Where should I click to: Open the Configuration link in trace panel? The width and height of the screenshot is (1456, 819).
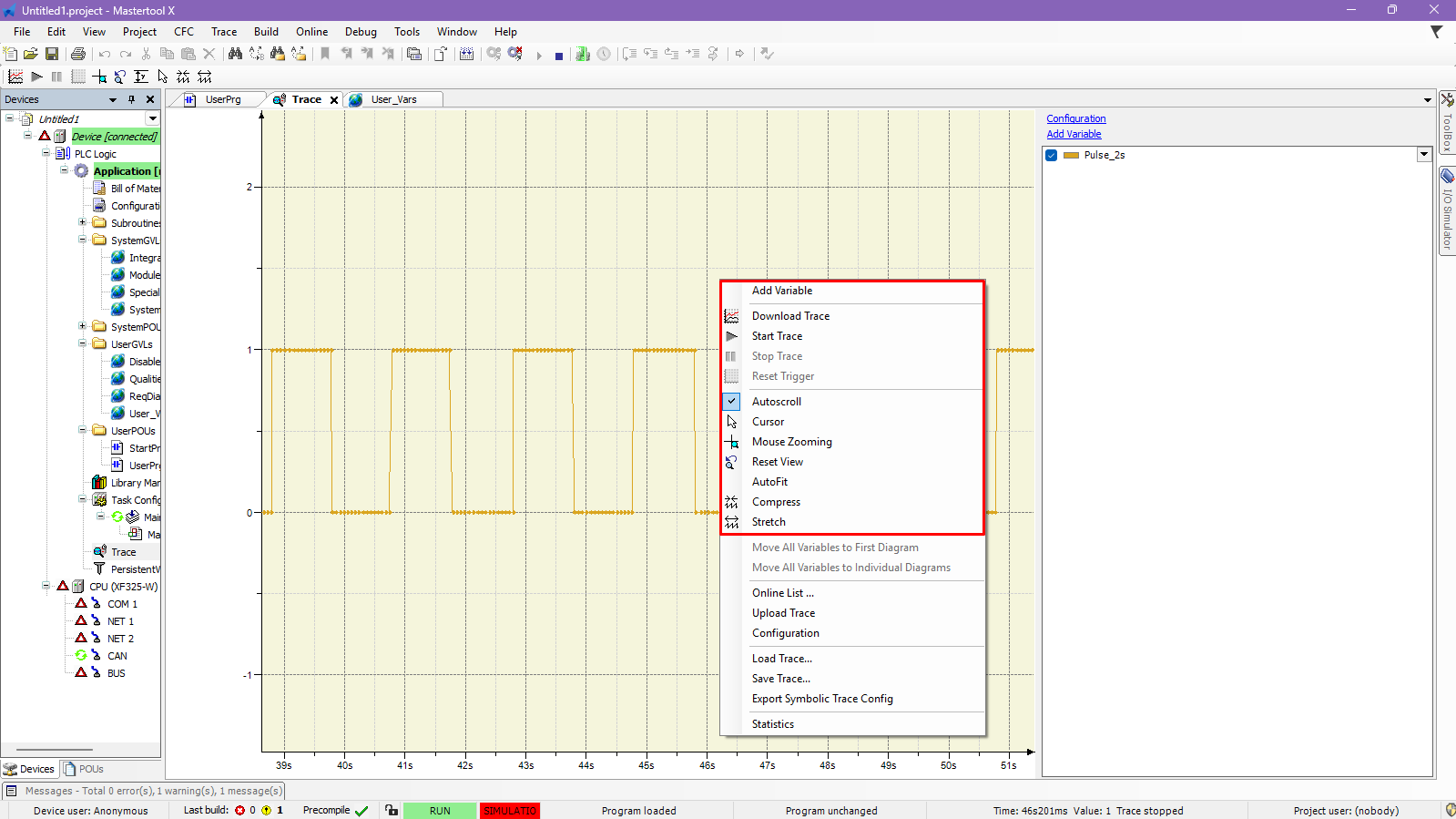[x=1075, y=118]
